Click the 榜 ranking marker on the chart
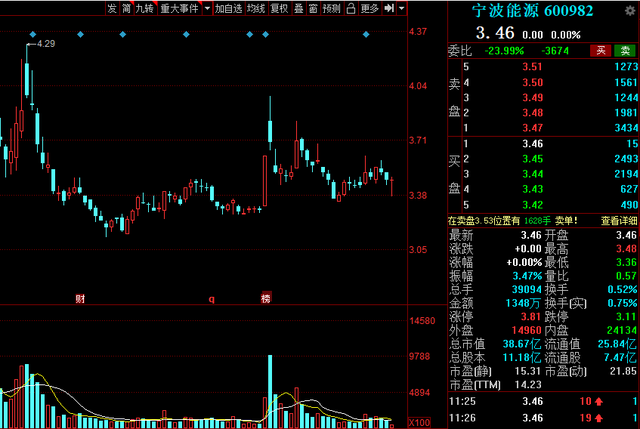The height and width of the screenshot is (429, 640). point(266,298)
